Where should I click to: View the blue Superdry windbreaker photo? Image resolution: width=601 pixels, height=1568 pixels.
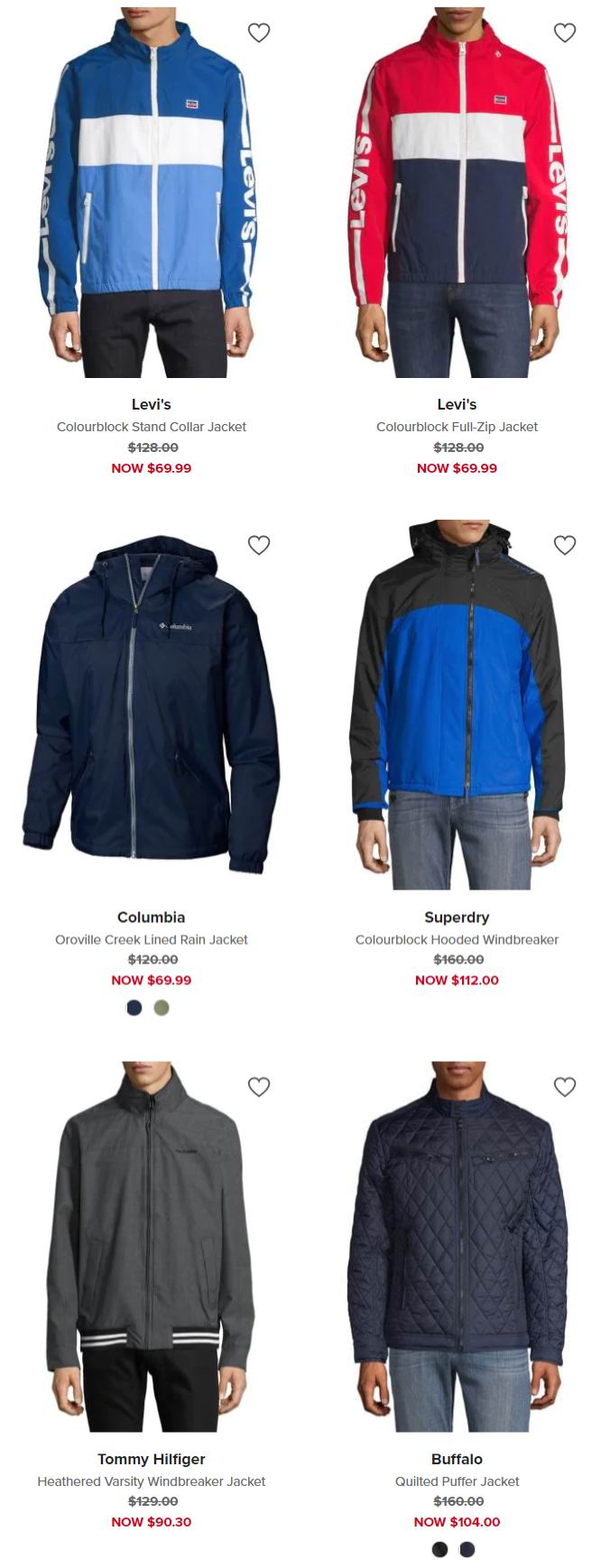[457, 705]
